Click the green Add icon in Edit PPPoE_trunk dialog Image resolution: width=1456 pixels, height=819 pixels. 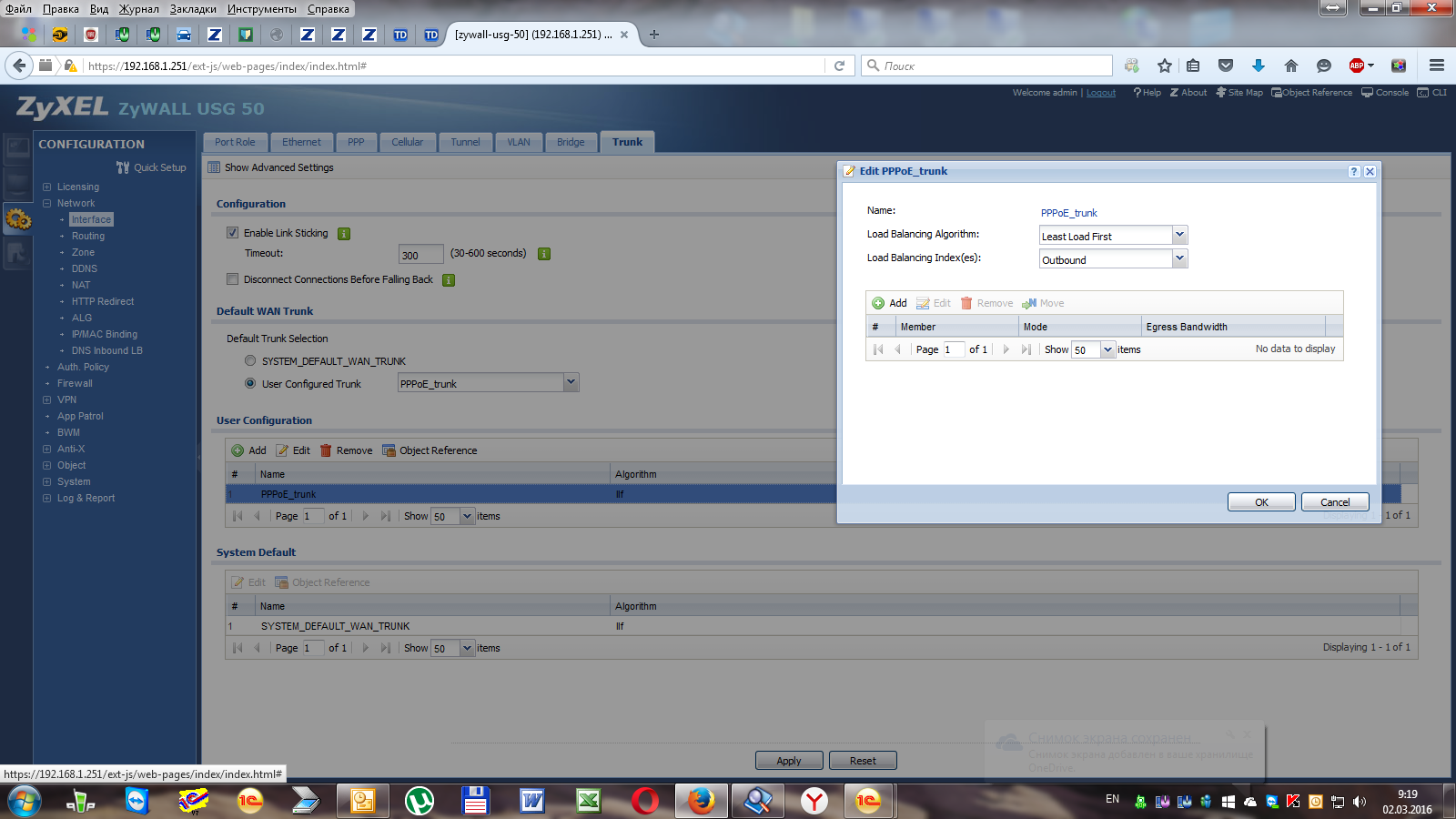tap(878, 303)
